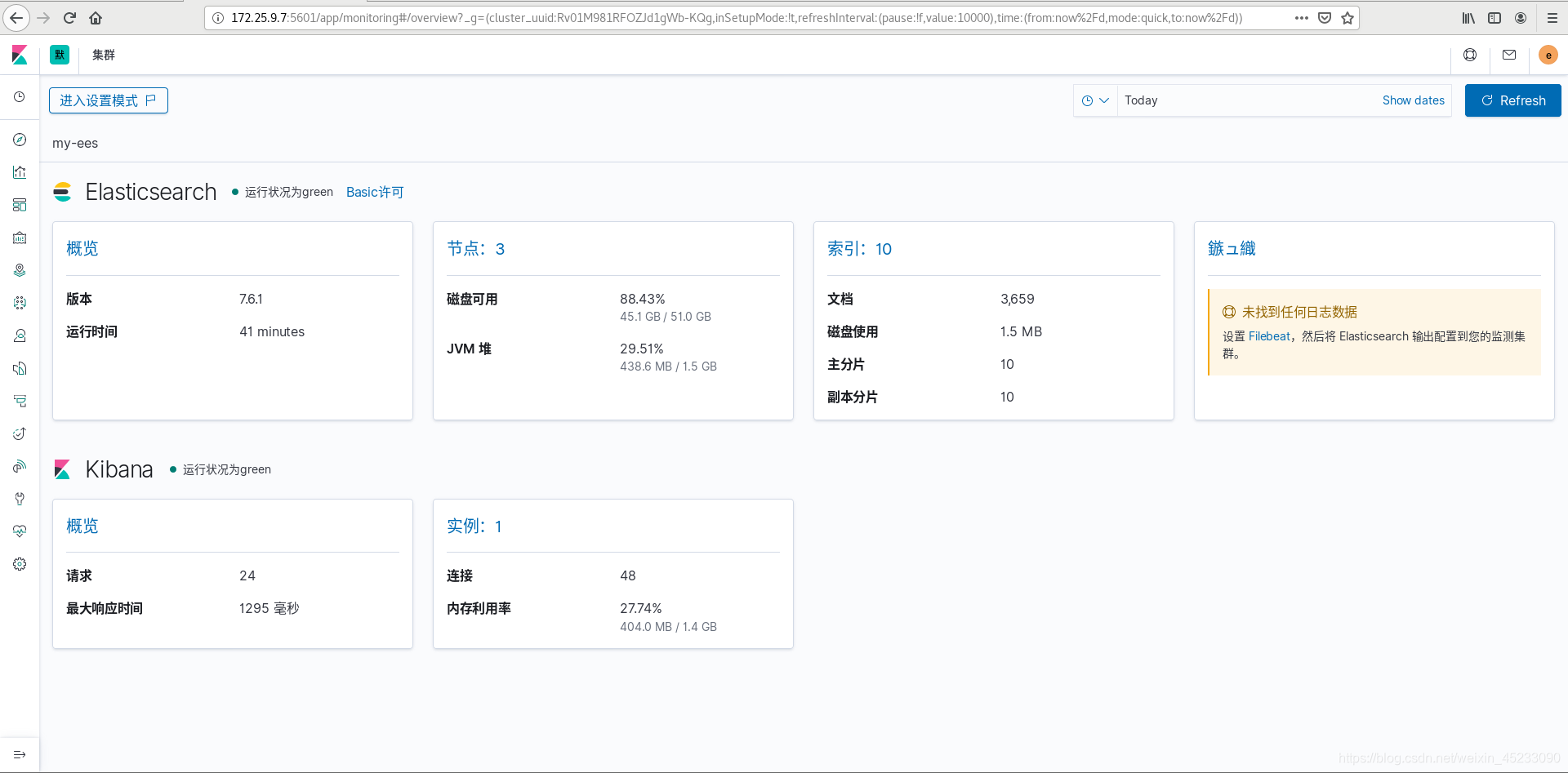Open Kibana 概览 link
1568x773 pixels.
(82, 526)
